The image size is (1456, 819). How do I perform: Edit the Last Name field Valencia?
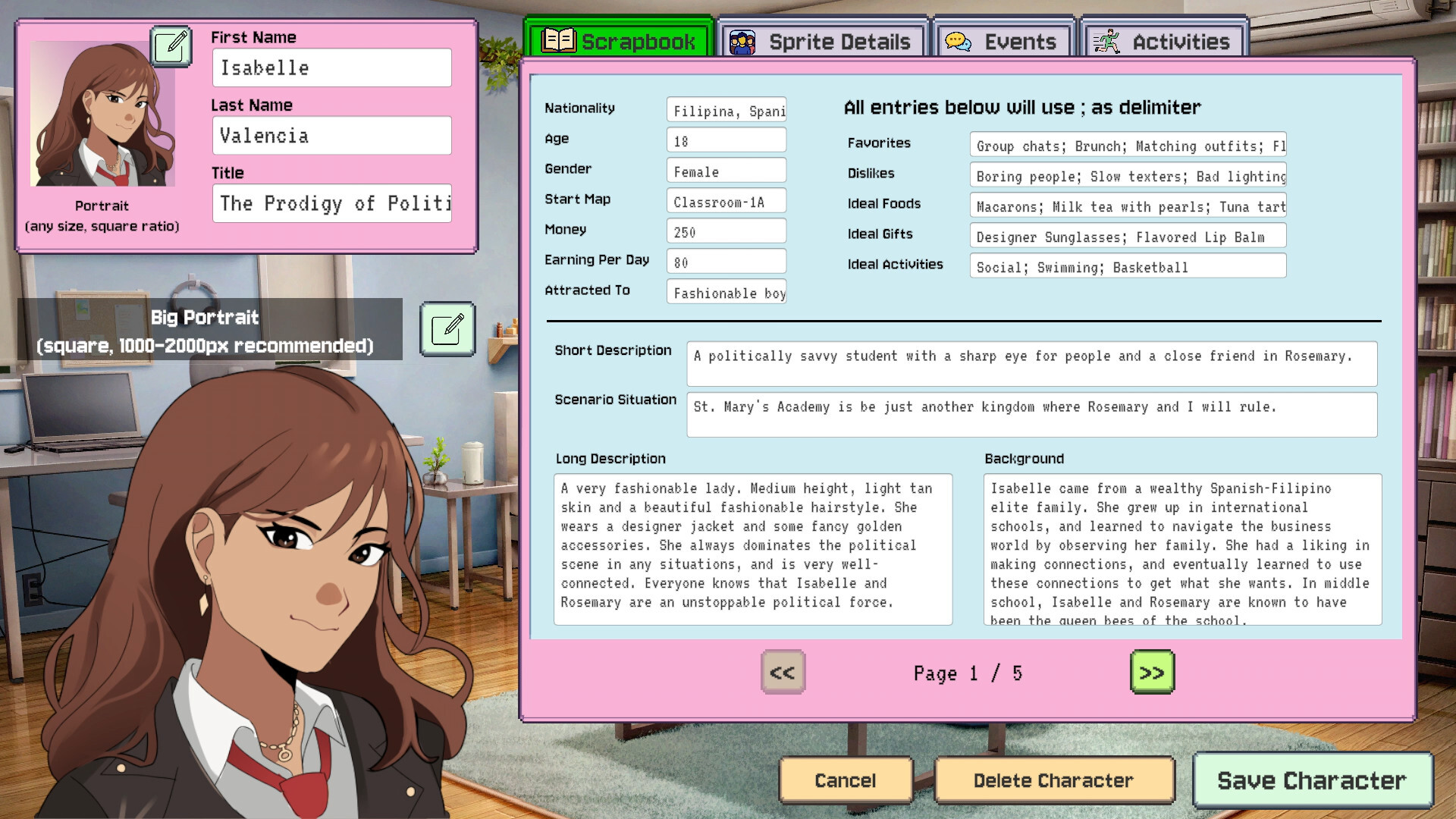332,136
